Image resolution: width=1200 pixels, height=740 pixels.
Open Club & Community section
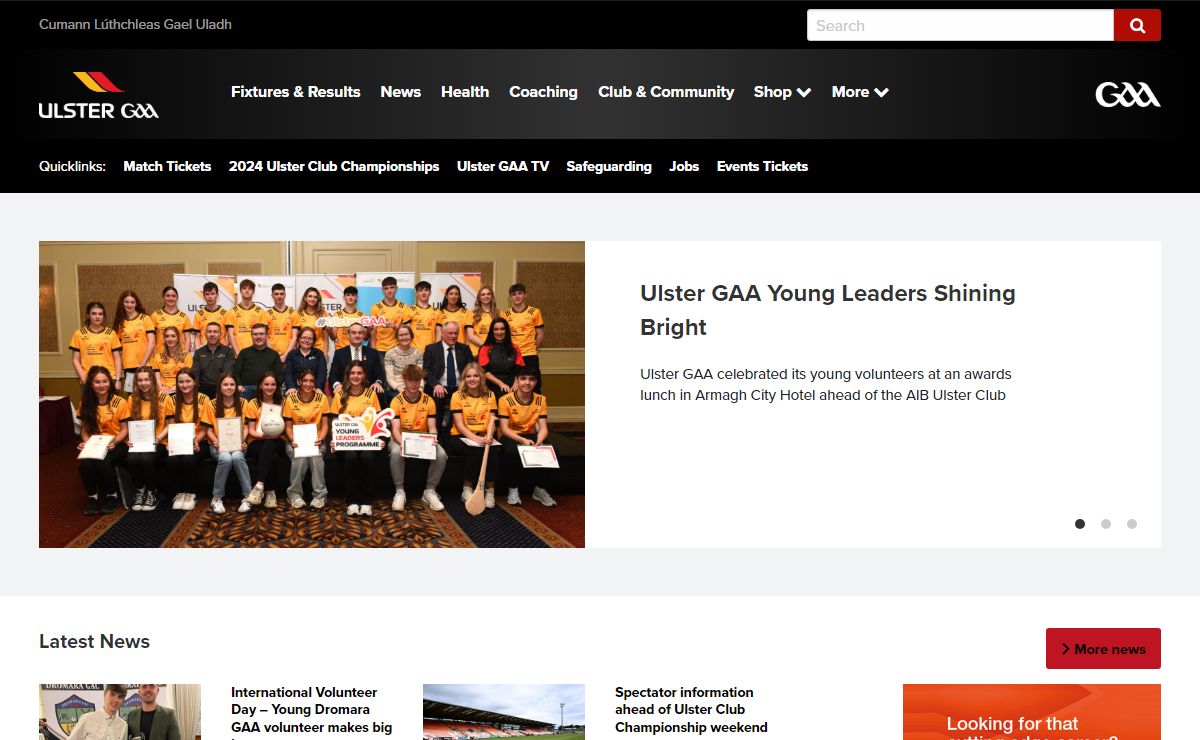click(x=666, y=92)
